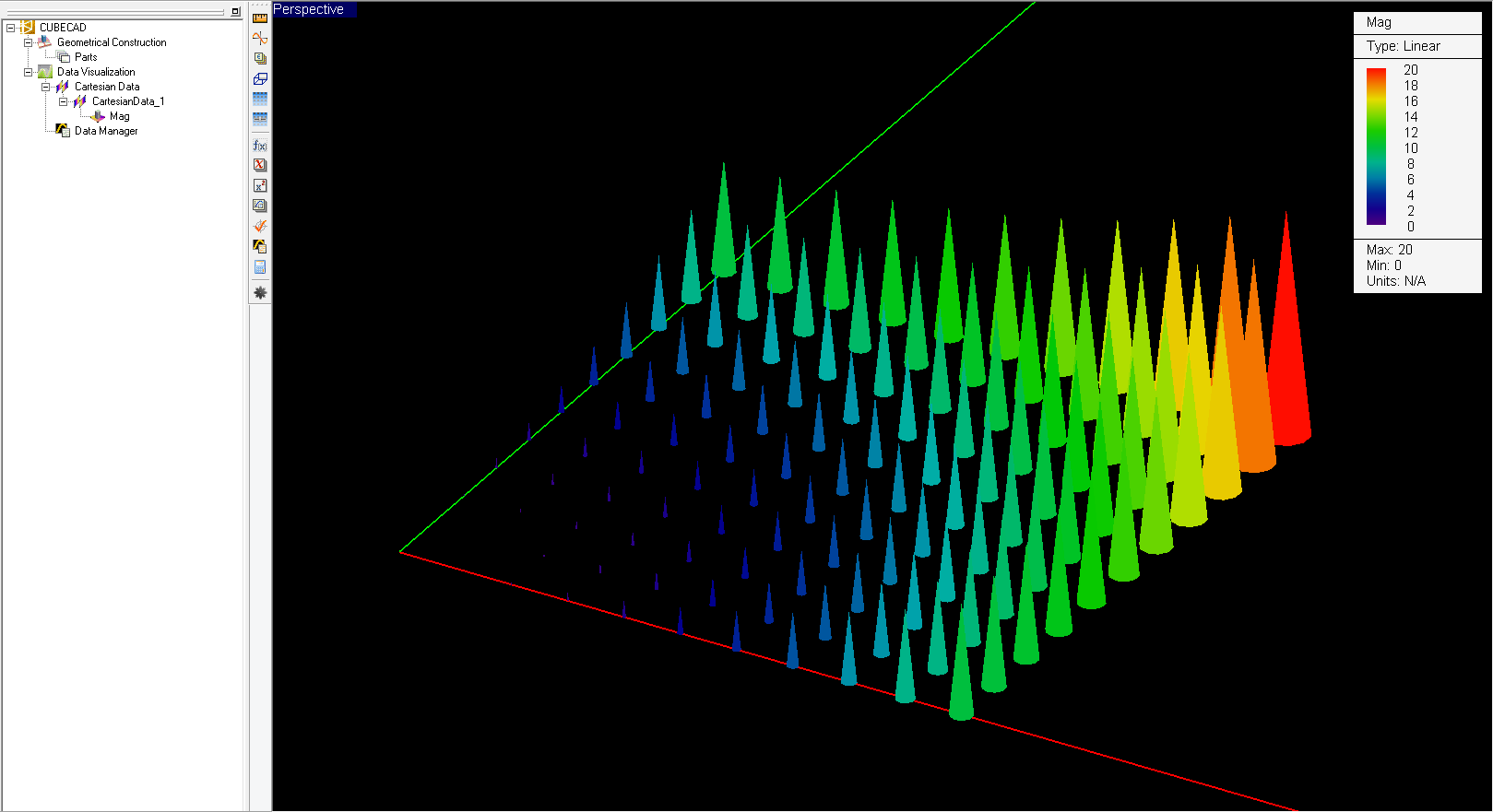Click 'Max: 20' in the legend

click(x=1389, y=250)
